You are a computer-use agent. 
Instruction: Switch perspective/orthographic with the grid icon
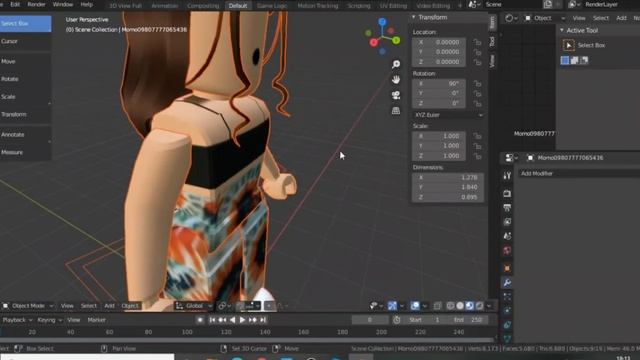coord(396,111)
